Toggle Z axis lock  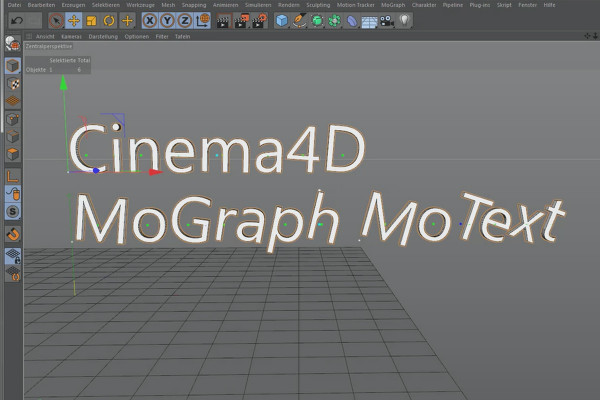[185, 21]
